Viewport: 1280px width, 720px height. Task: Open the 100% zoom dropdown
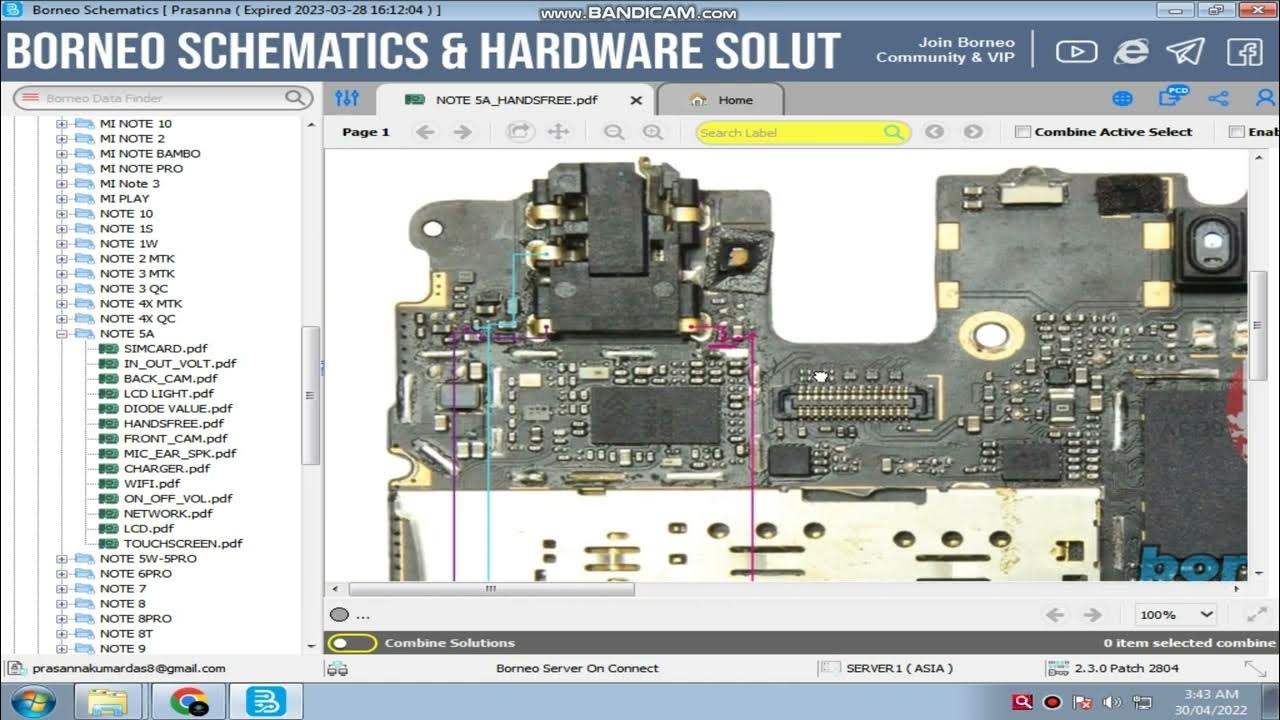click(x=1176, y=615)
